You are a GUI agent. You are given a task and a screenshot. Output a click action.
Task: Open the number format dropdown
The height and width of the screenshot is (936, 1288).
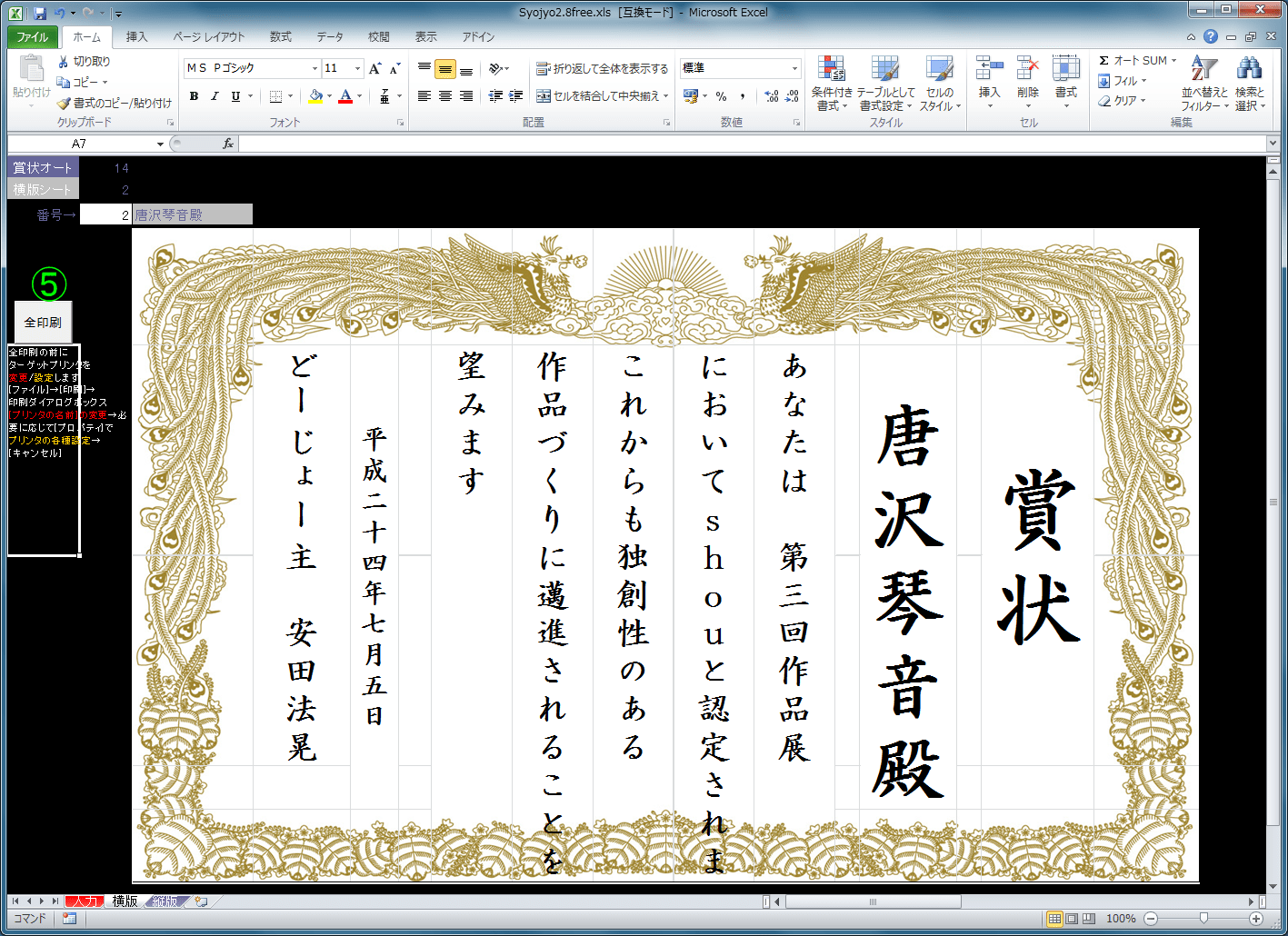click(x=794, y=69)
